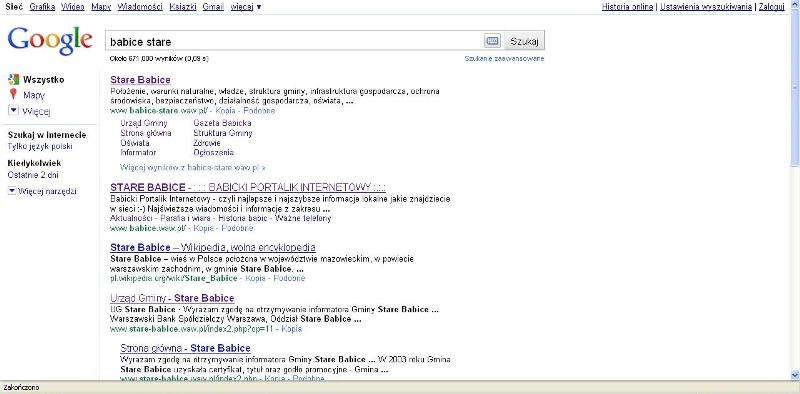
Task: Open the on-screen keyboard icon in search box
Action: tap(492, 41)
